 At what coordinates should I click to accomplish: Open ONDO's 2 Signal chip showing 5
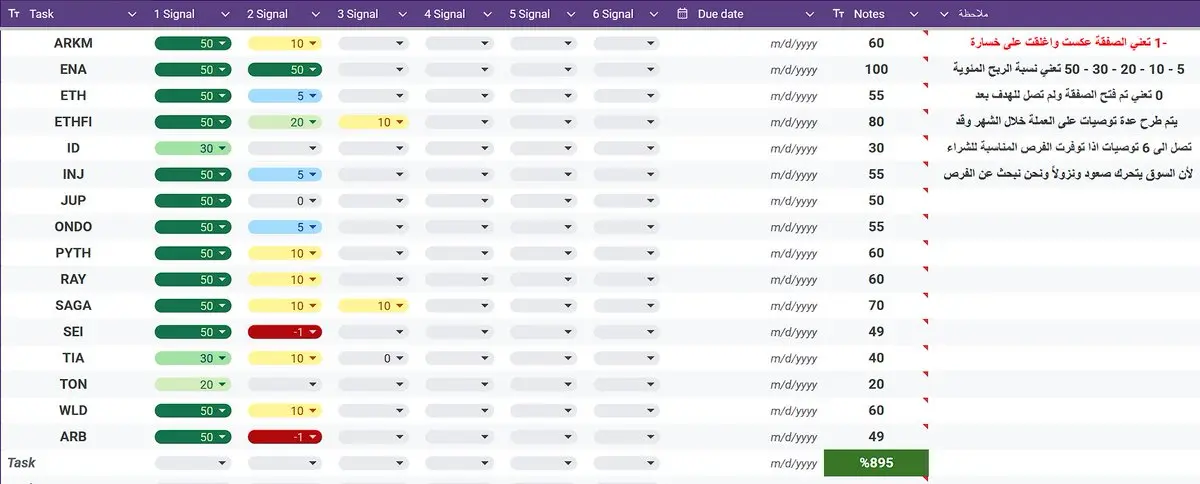click(284, 227)
